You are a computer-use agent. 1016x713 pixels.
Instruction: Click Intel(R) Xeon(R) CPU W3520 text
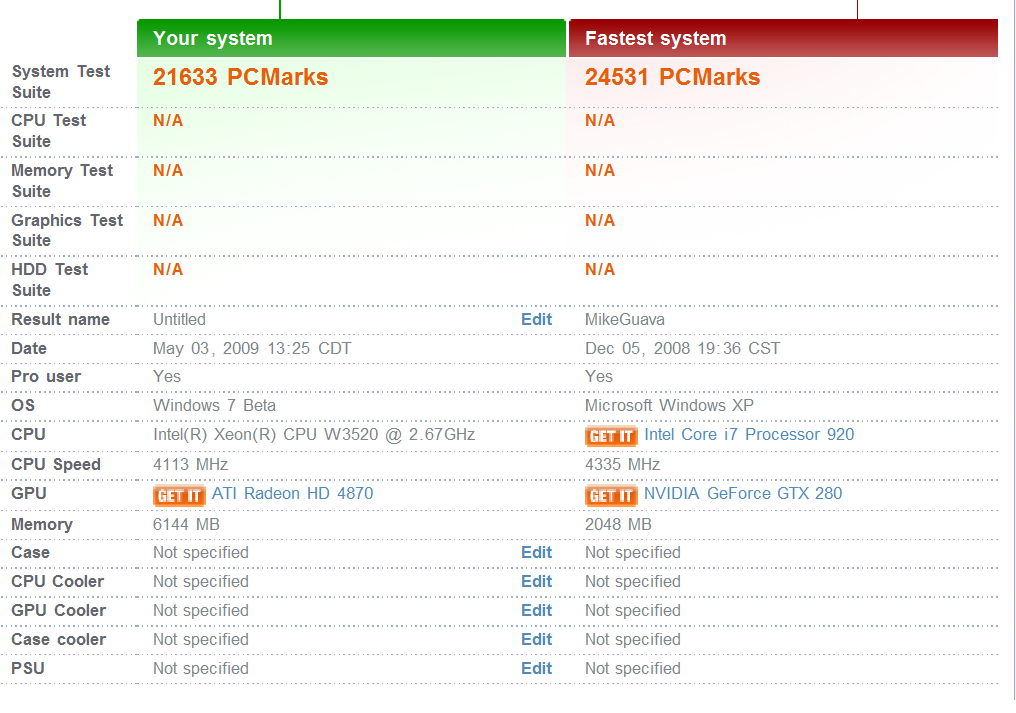314,434
